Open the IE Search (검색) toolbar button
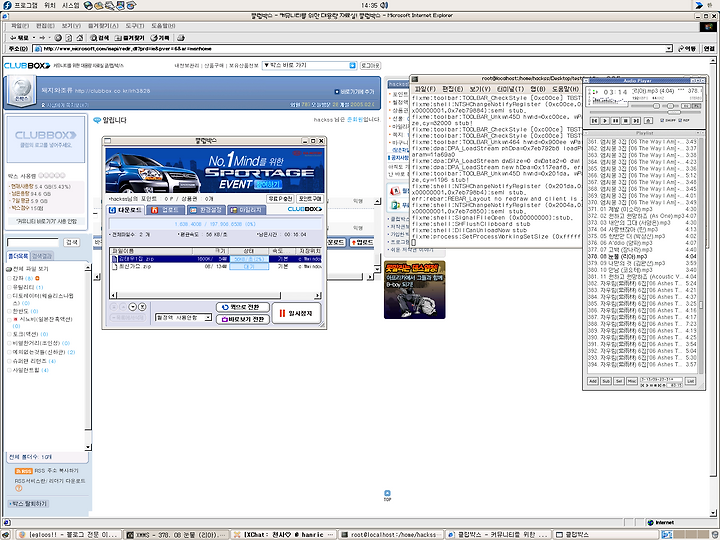This screenshot has width=720, height=540. click(100, 38)
